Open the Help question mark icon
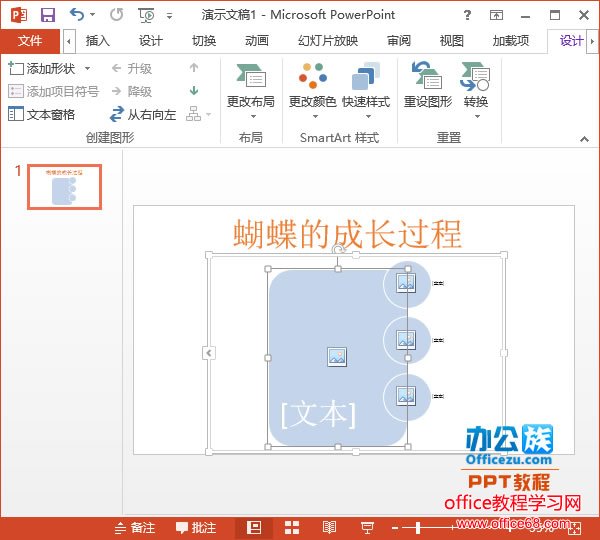Image resolution: width=600 pixels, height=540 pixels. [467, 15]
